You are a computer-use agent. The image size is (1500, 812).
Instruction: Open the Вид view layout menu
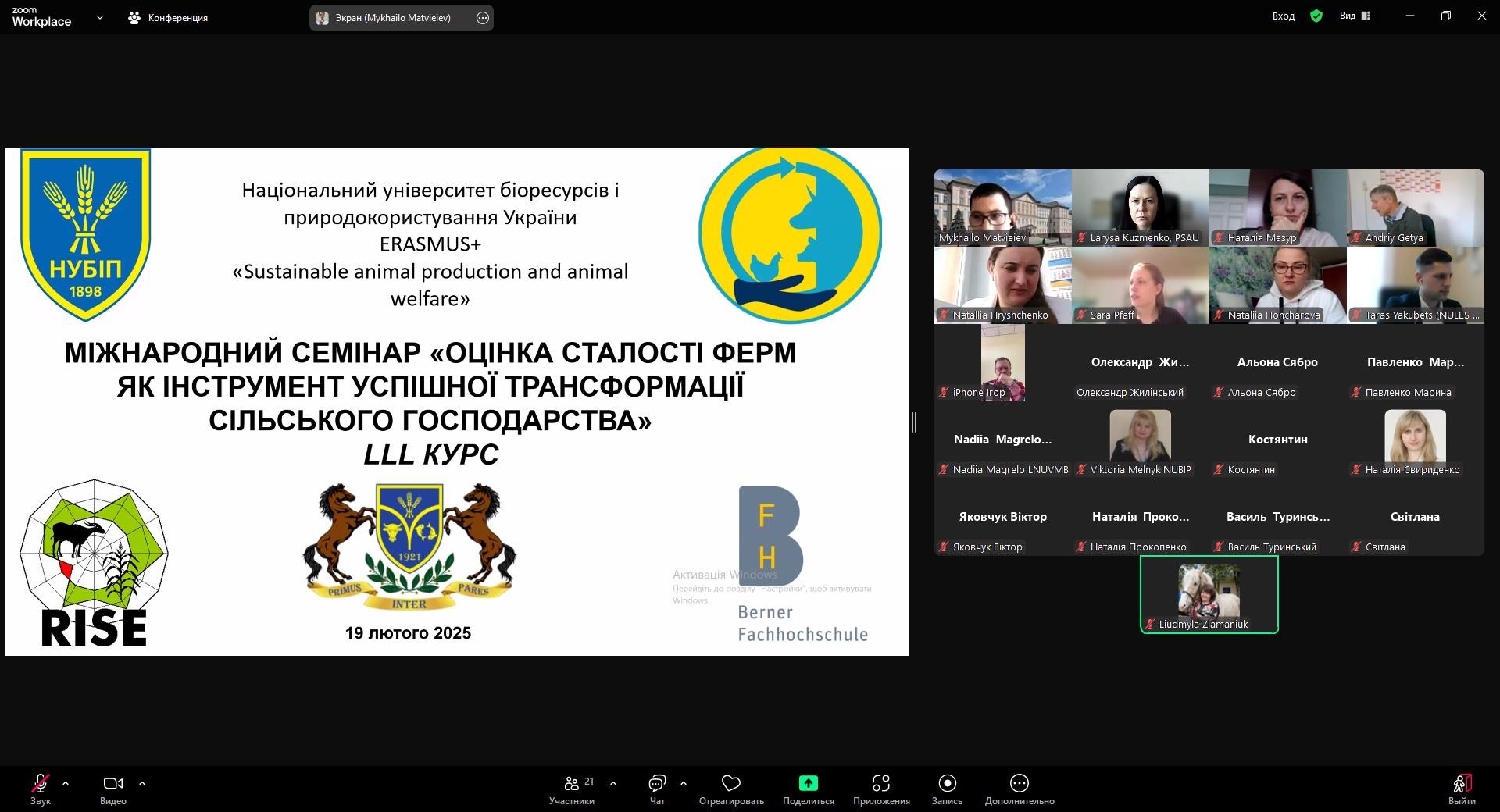pos(1355,16)
